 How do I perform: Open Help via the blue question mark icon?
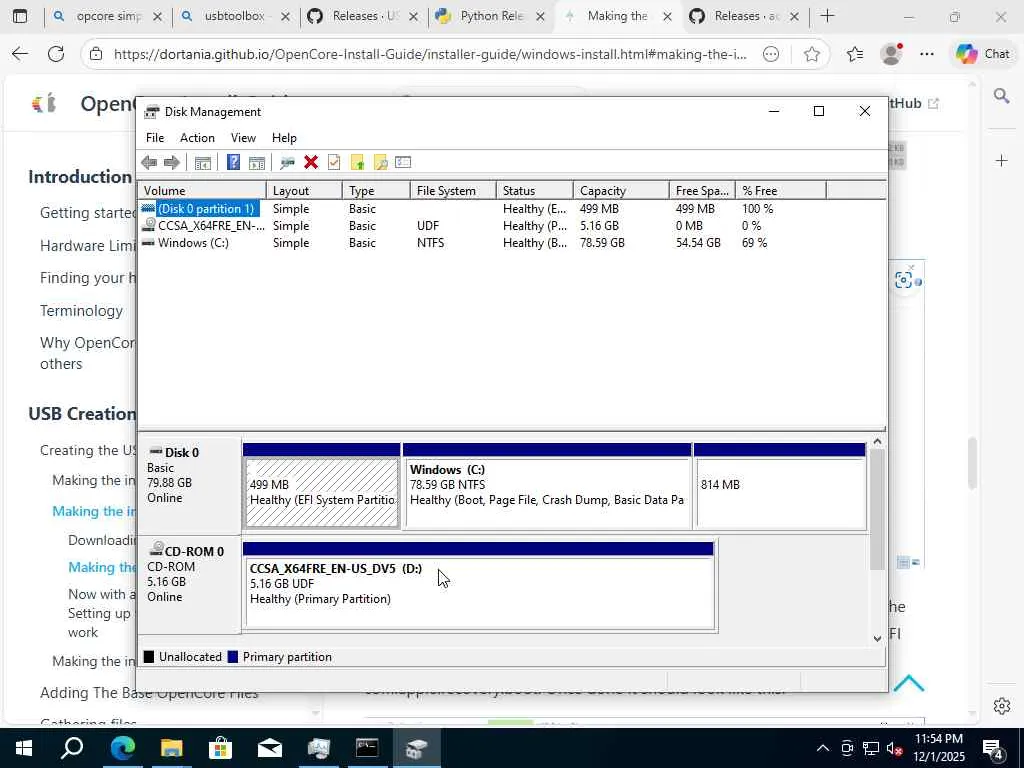pos(233,163)
